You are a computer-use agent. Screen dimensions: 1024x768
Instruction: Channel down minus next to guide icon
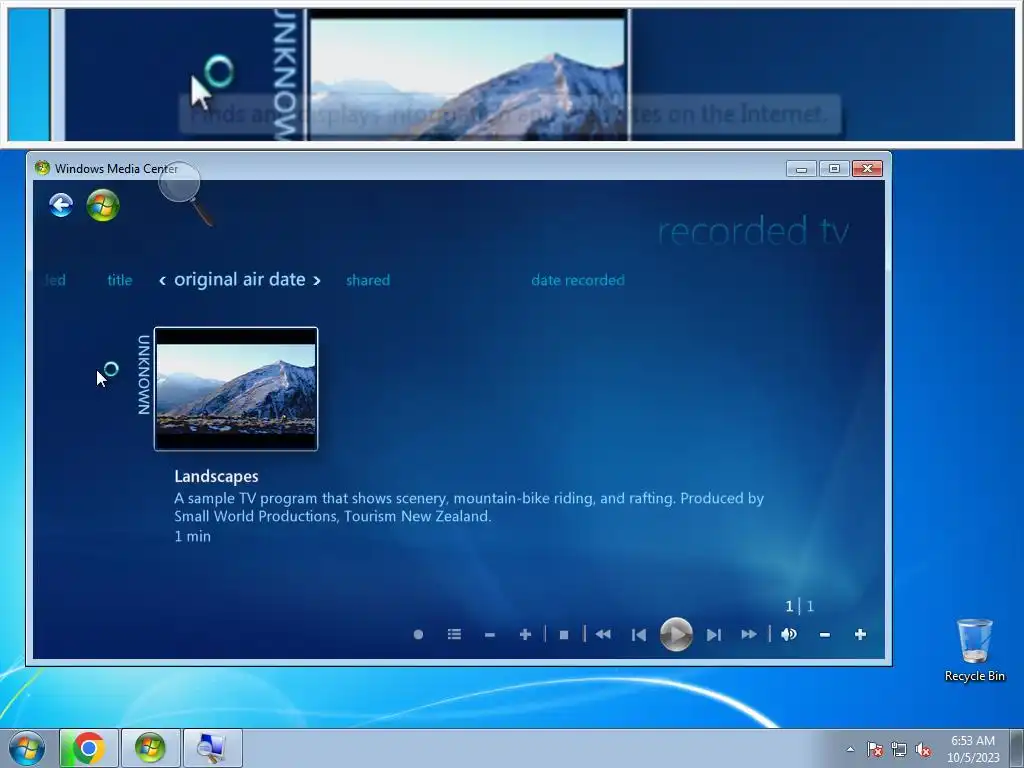490,634
